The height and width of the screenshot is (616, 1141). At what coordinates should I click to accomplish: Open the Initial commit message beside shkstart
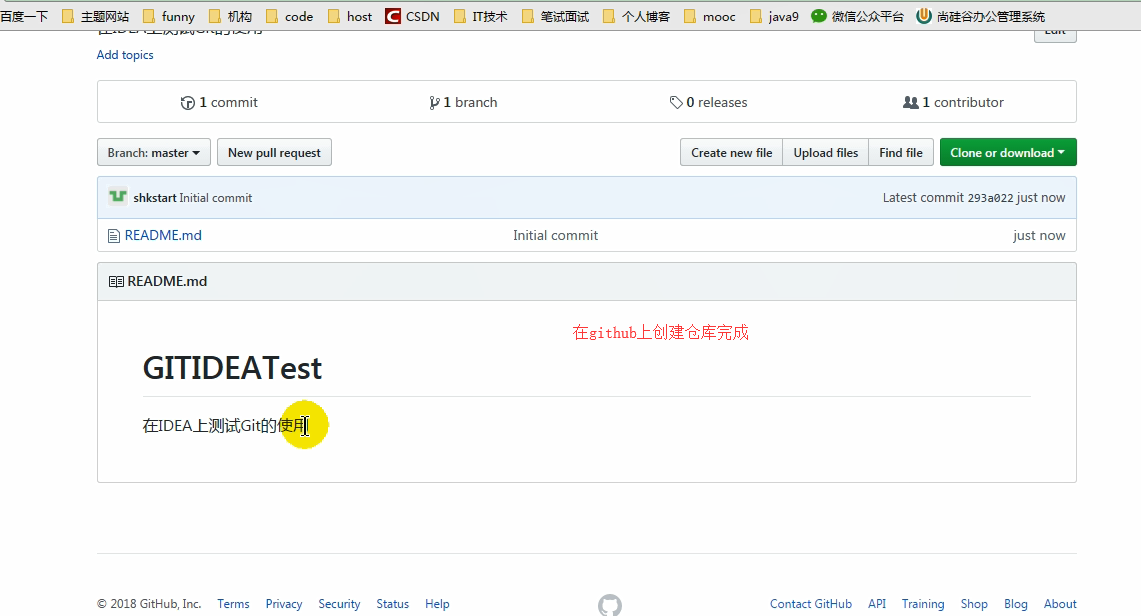[x=216, y=198]
